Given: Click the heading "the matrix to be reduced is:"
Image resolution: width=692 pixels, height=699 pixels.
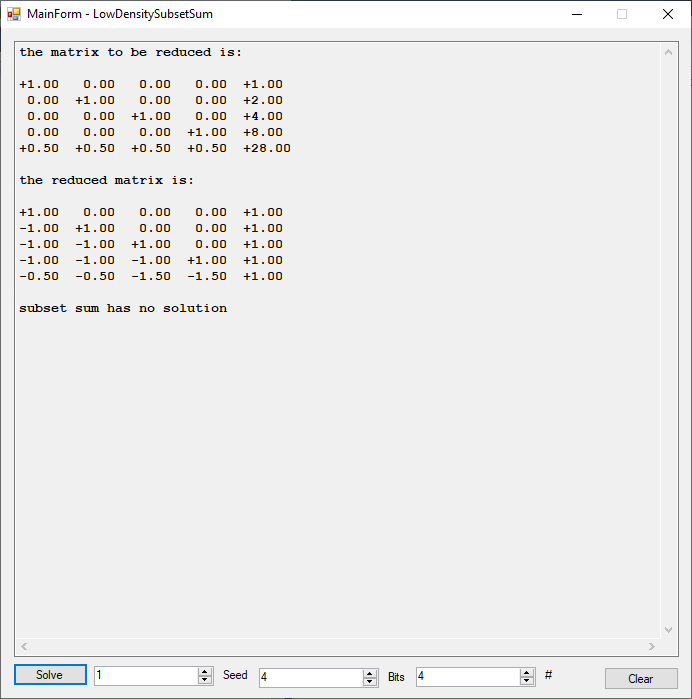Looking at the screenshot, I should pos(131,52).
